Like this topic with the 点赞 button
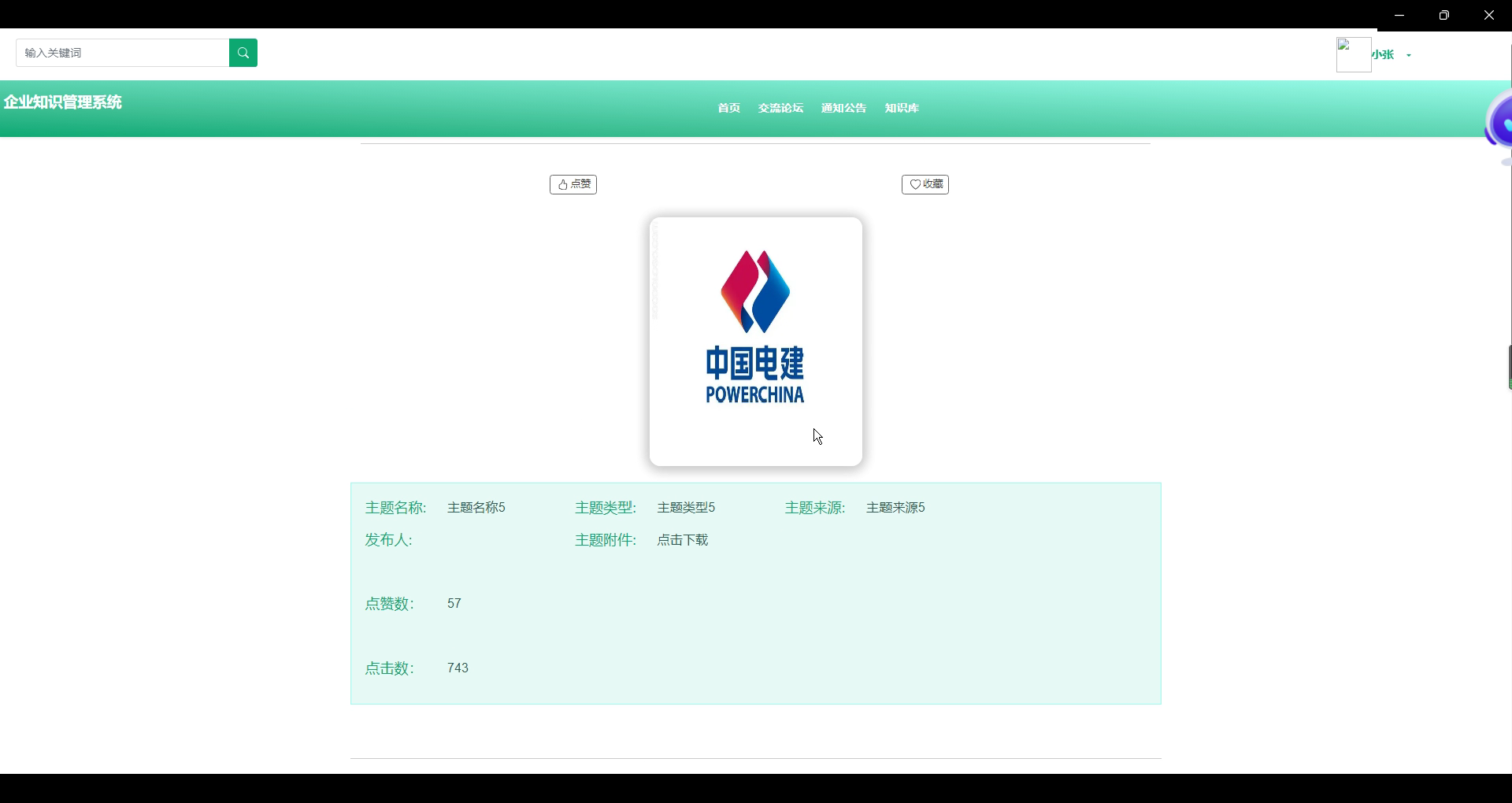 (573, 184)
